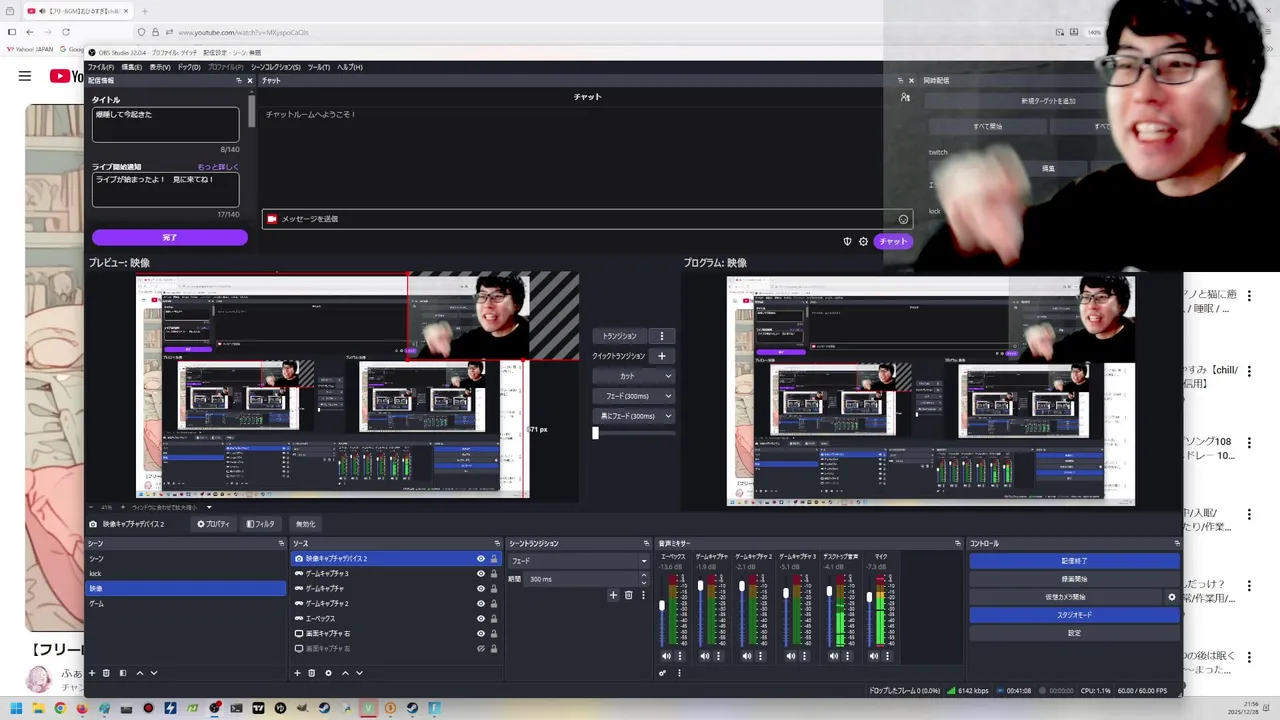The height and width of the screenshot is (720, 1280).
Task: Move the selected scene up
Action: (140, 673)
